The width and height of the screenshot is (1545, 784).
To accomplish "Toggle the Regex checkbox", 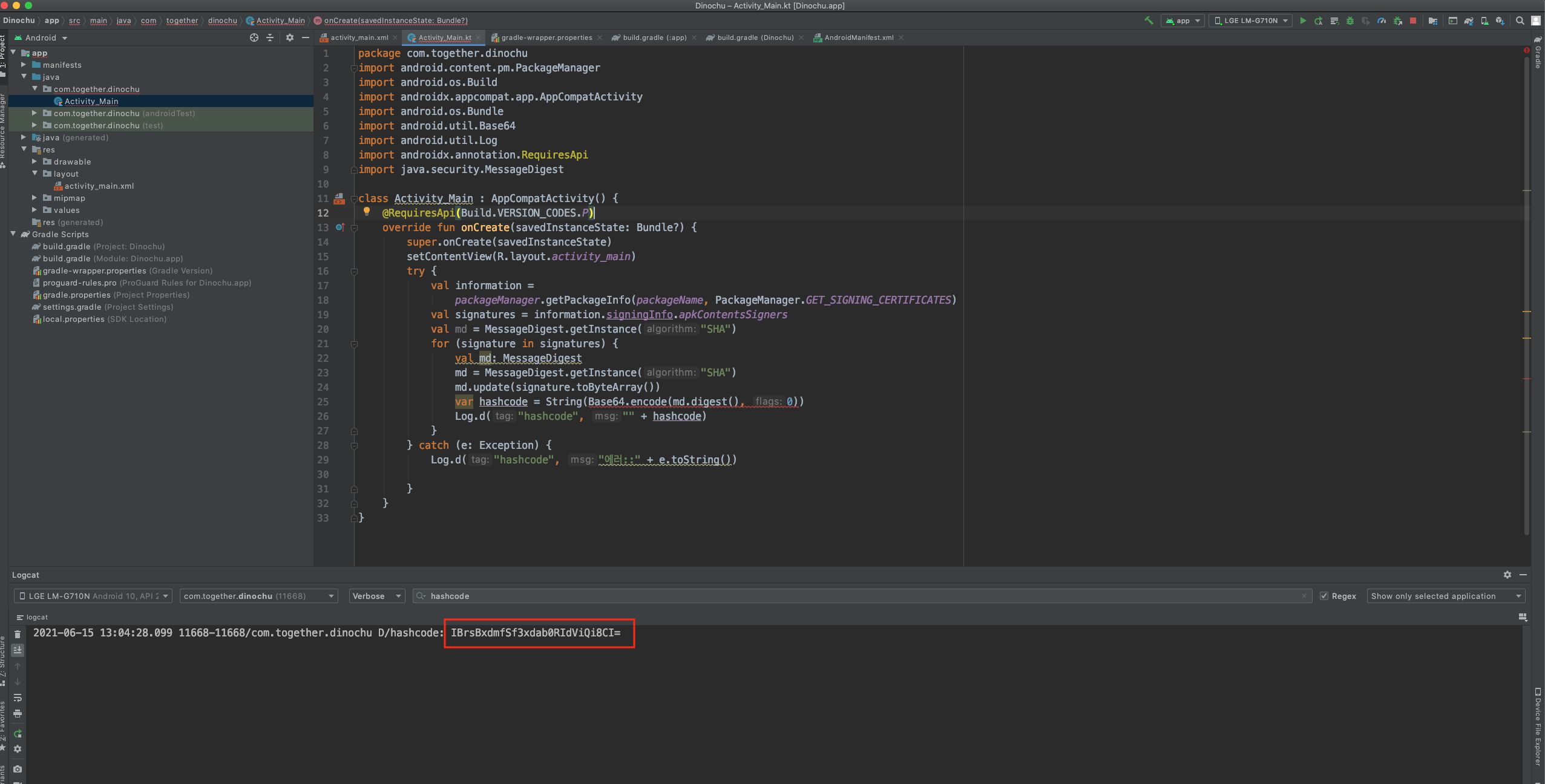I will click(x=1324, y=596).
